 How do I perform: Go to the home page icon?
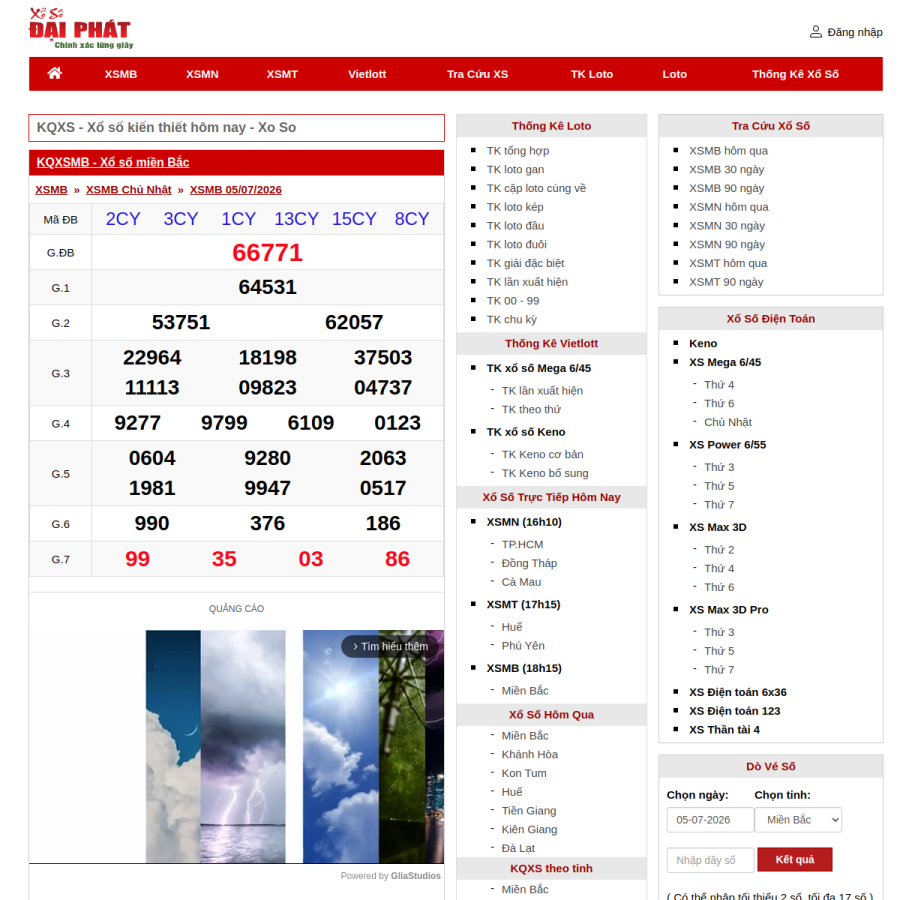point(55,73)
